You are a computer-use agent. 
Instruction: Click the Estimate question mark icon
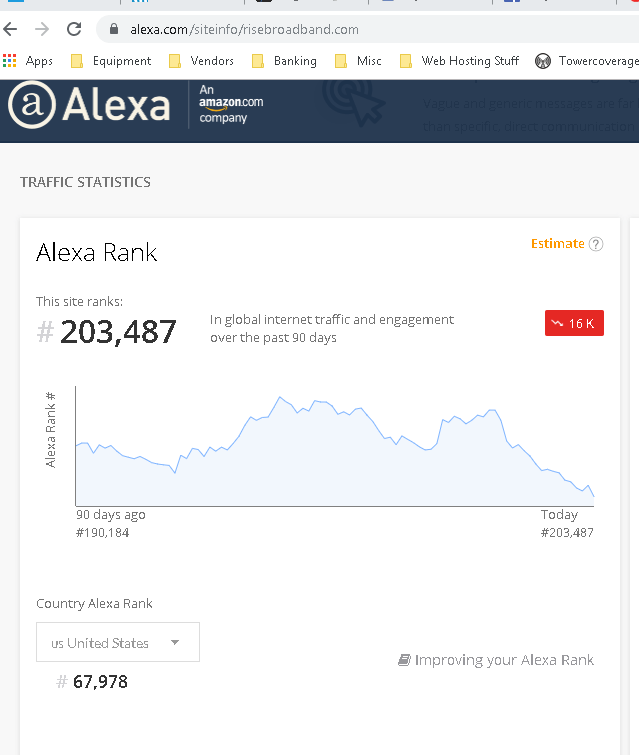point(596,244)
